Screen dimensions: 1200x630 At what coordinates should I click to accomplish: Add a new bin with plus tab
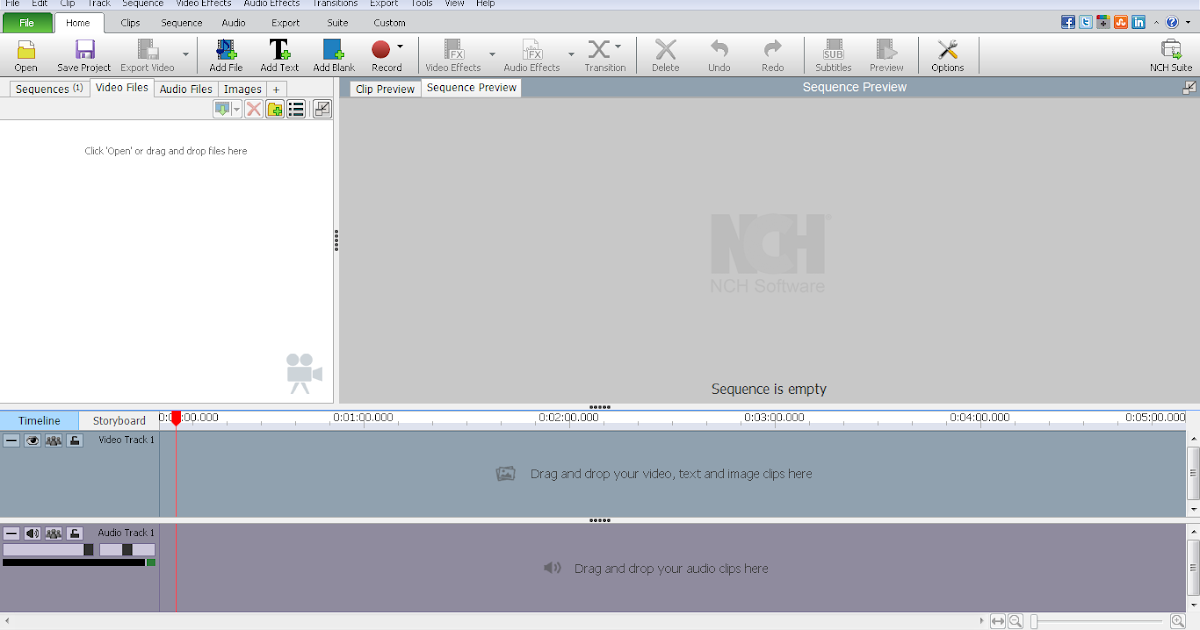(277, 89)
